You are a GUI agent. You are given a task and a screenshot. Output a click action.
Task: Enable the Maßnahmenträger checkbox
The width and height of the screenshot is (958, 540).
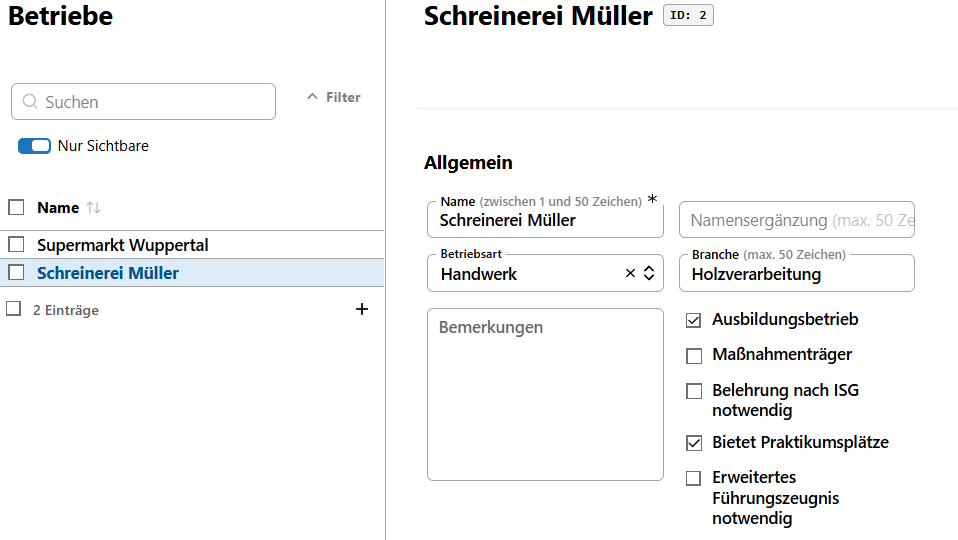[x=693, y=356]
